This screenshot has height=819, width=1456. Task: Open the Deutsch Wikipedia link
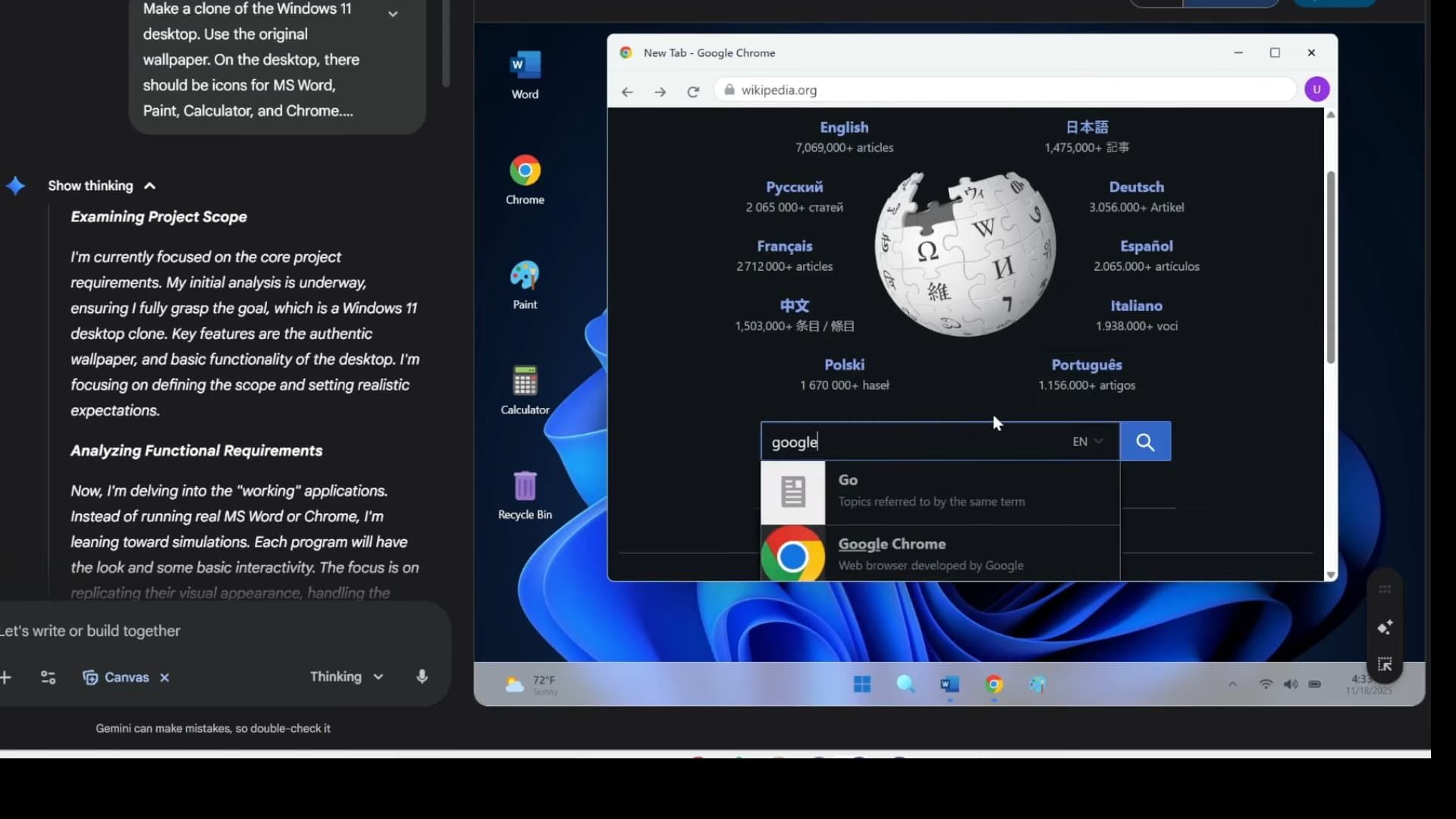tap(1136, 187)
